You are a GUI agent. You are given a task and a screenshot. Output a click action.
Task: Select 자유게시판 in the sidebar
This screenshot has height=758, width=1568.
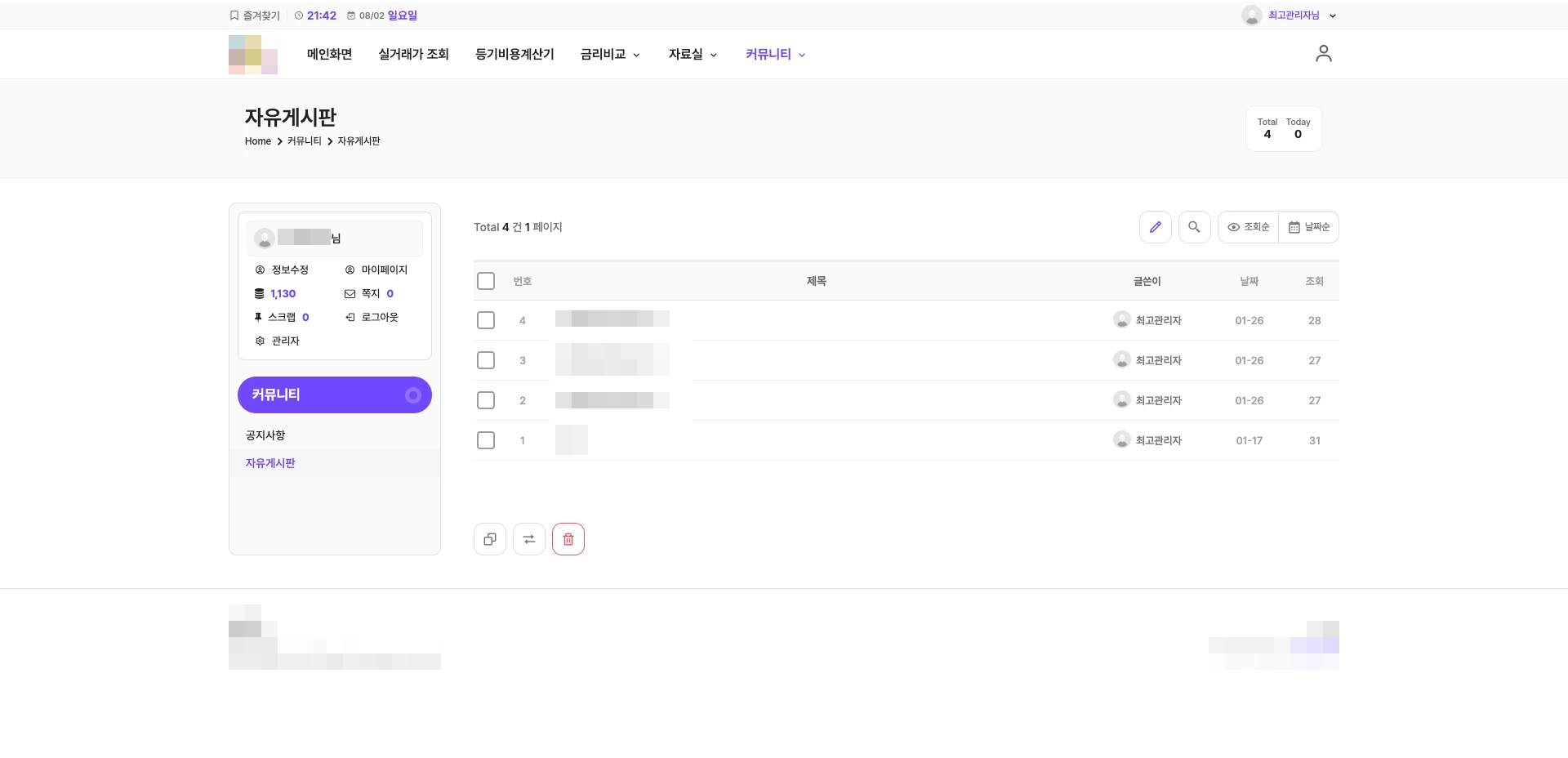point(270,463)
